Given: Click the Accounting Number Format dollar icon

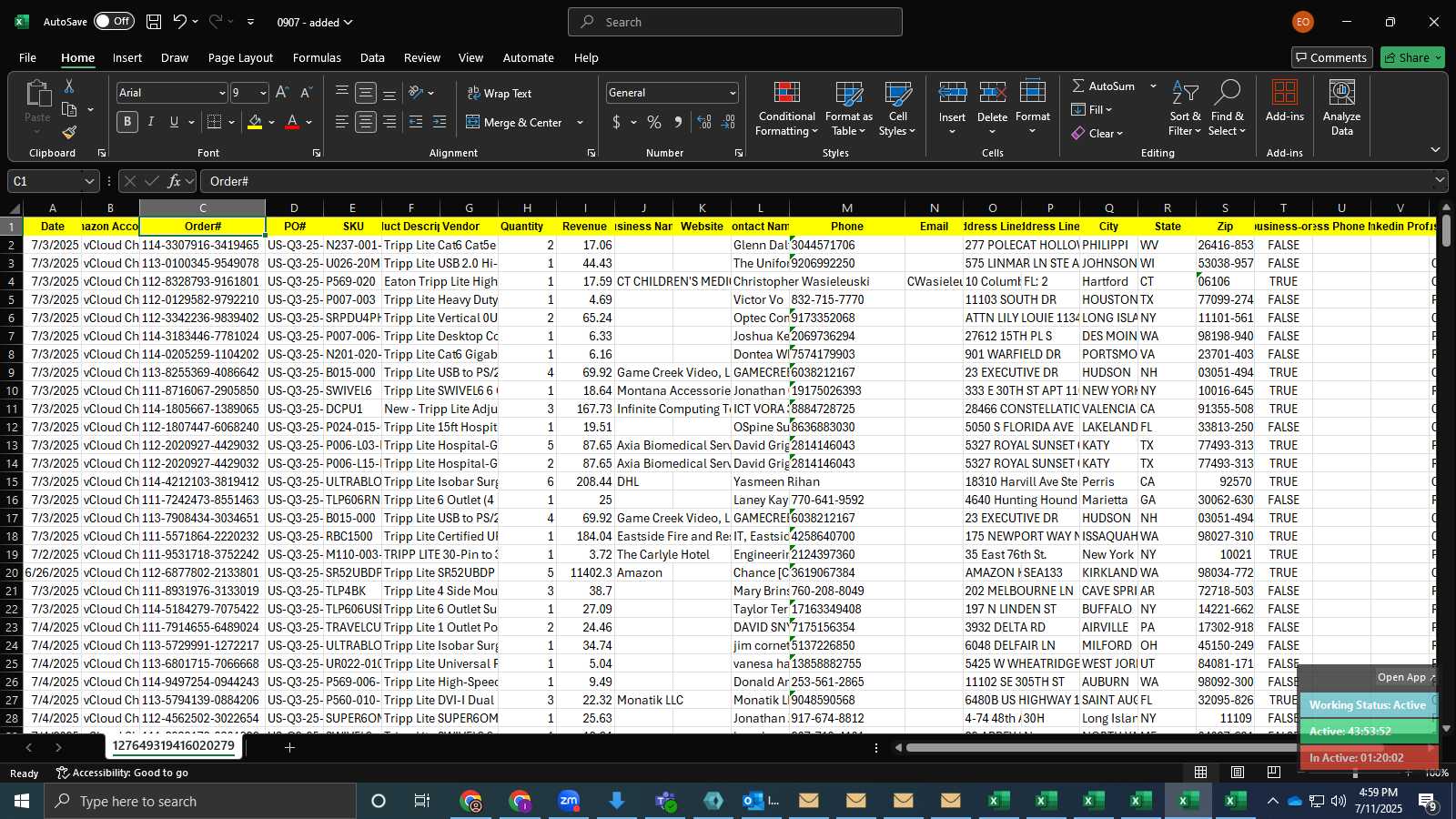Looking at the screenshot, I should pos(616,122).
